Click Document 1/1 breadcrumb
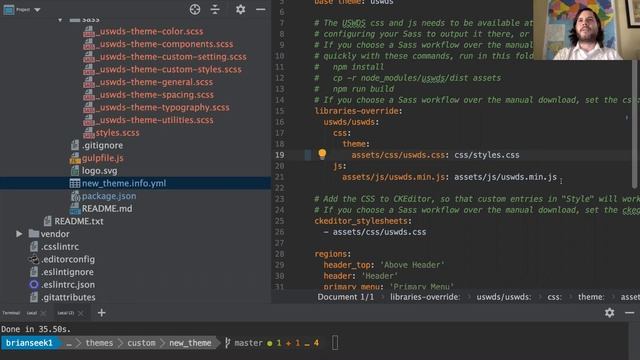This screenshot has height=360, width=640. click(346, 297)
